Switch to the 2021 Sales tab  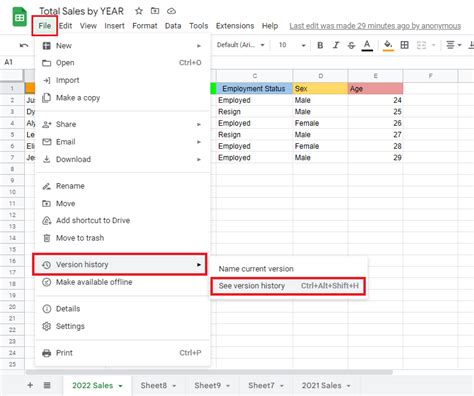coord(322,386)
